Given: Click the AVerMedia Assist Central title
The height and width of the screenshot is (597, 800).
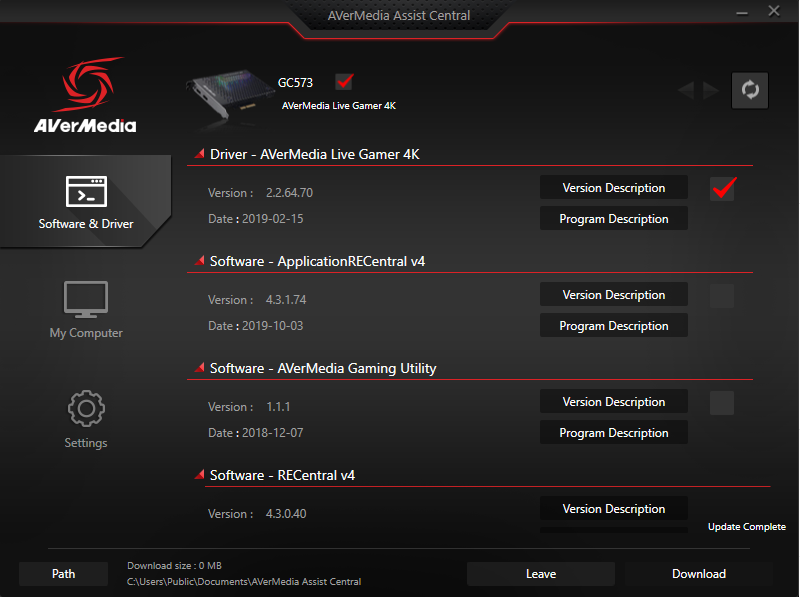Looking at the screenshot, I should [x=399, y=16].
